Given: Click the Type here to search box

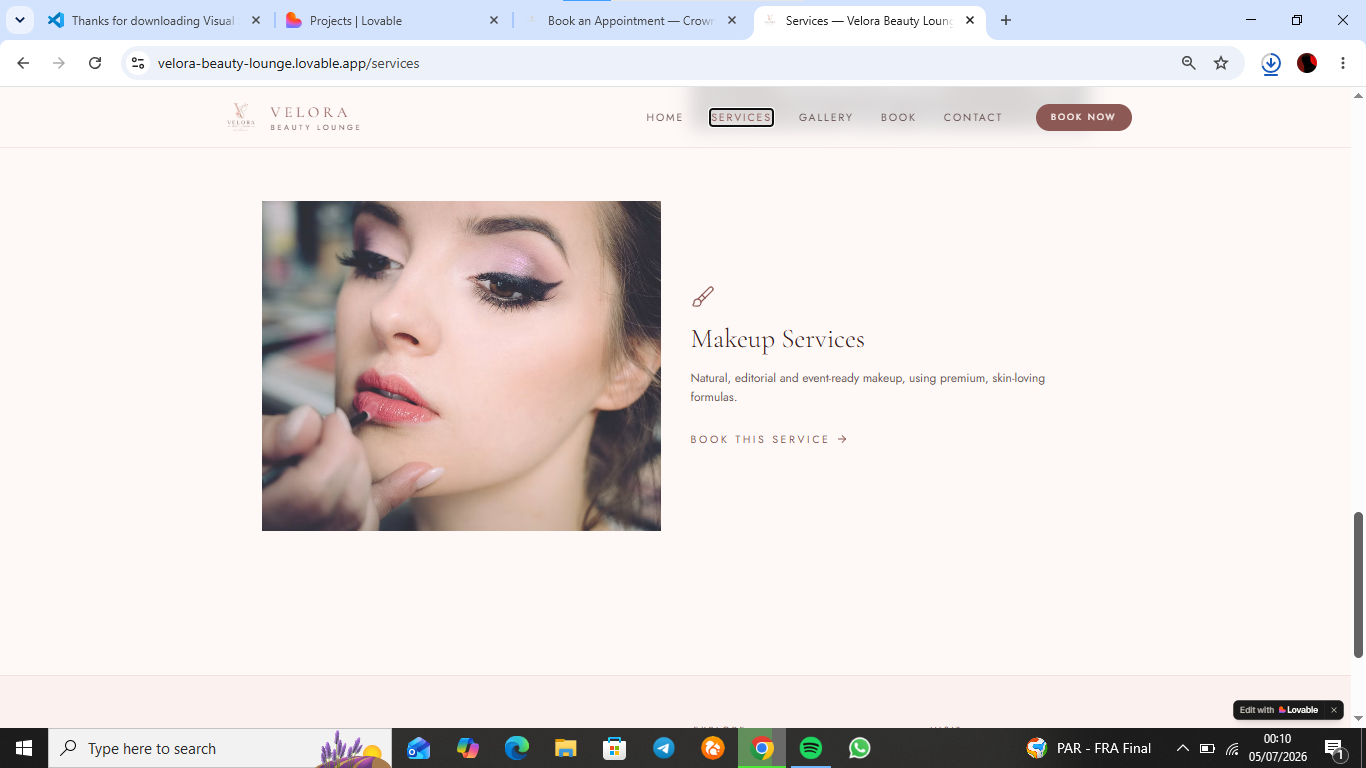Looking at the screenshot, I should point(220,748).
